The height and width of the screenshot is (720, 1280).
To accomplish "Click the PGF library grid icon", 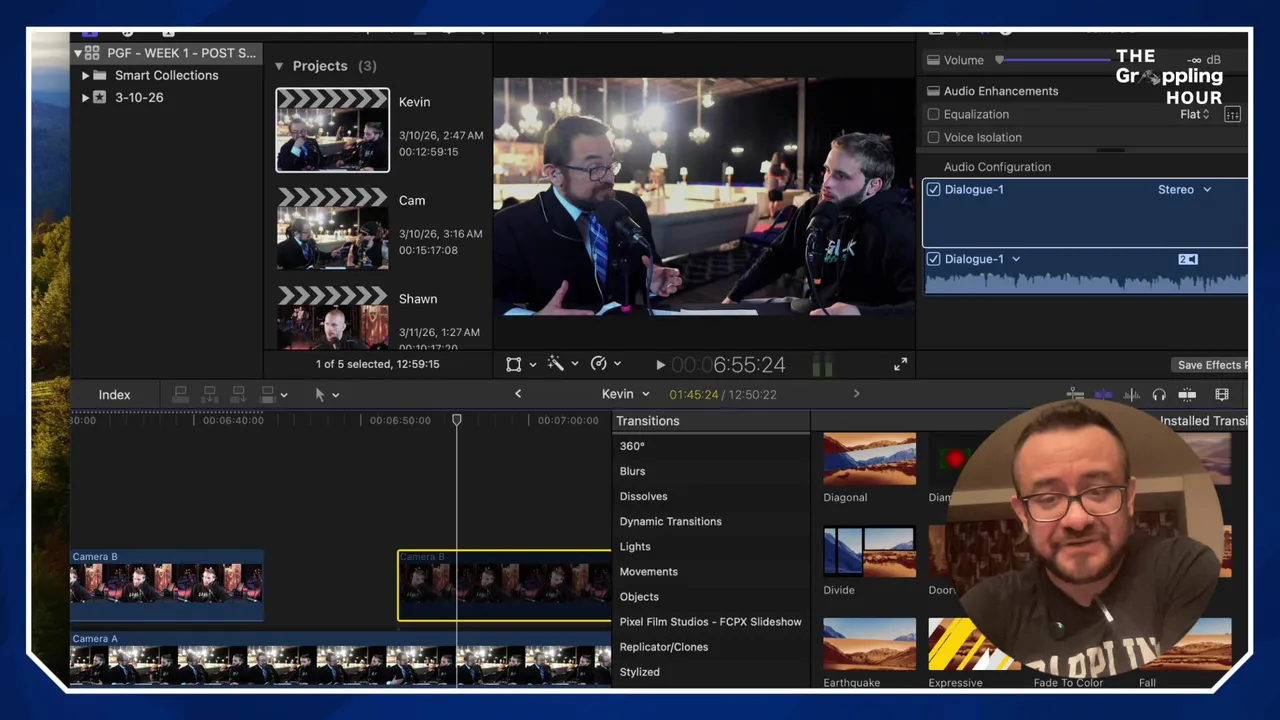I will 92,53.
